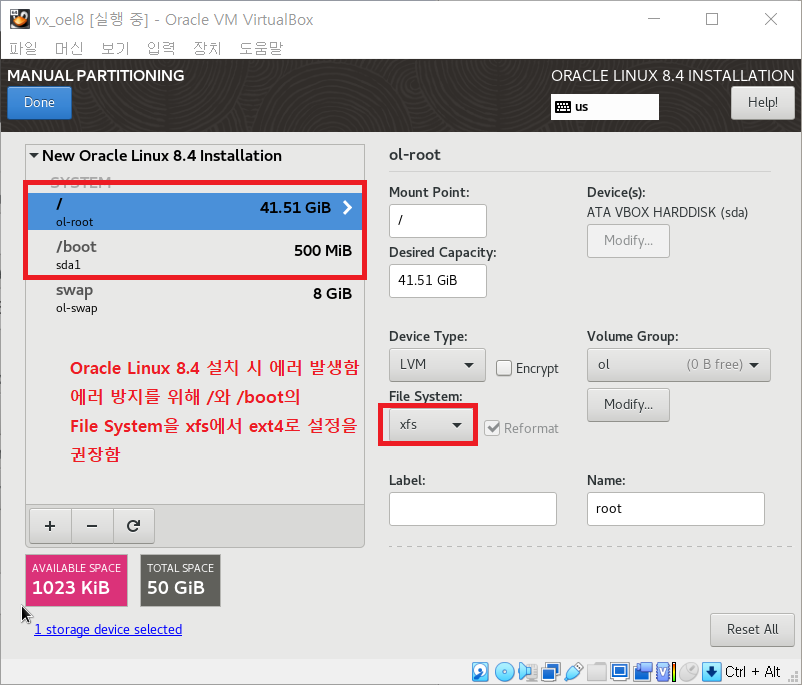This screenshot has height=685, width=802.
Task: Click the display status icon
Action: pos(619,671)
